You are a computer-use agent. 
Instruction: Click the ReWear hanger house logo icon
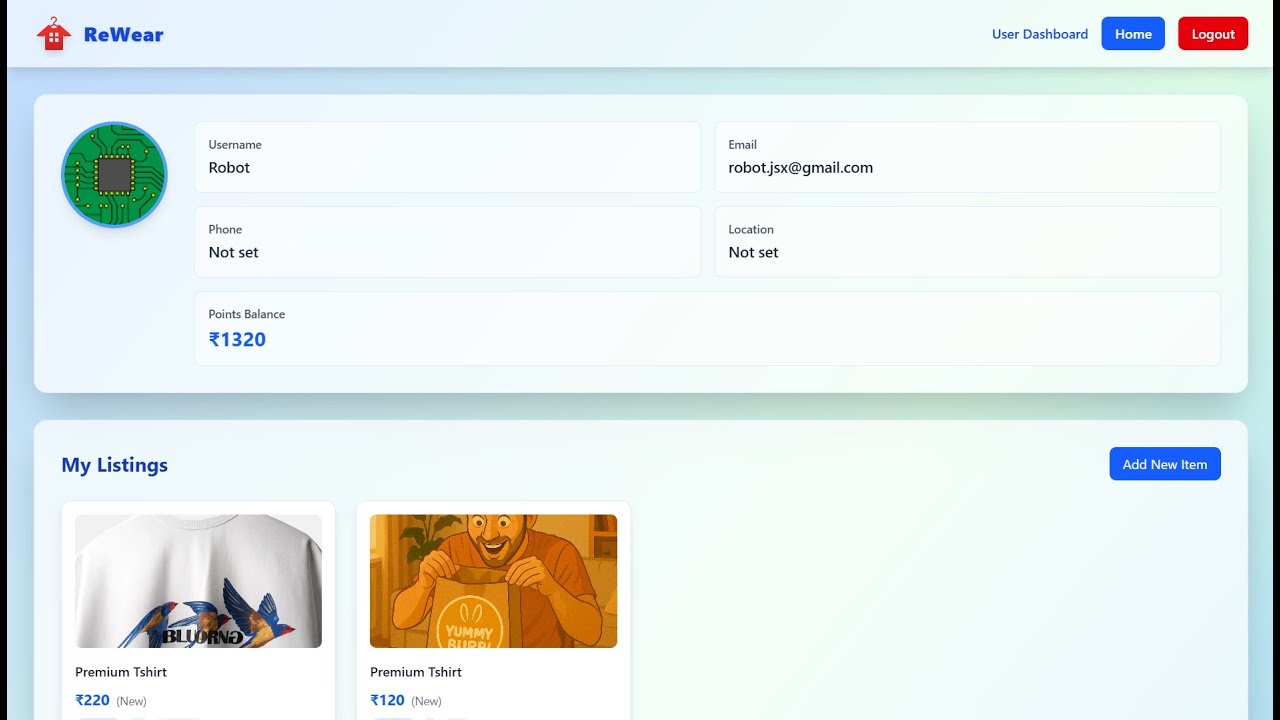coord(54,34)
